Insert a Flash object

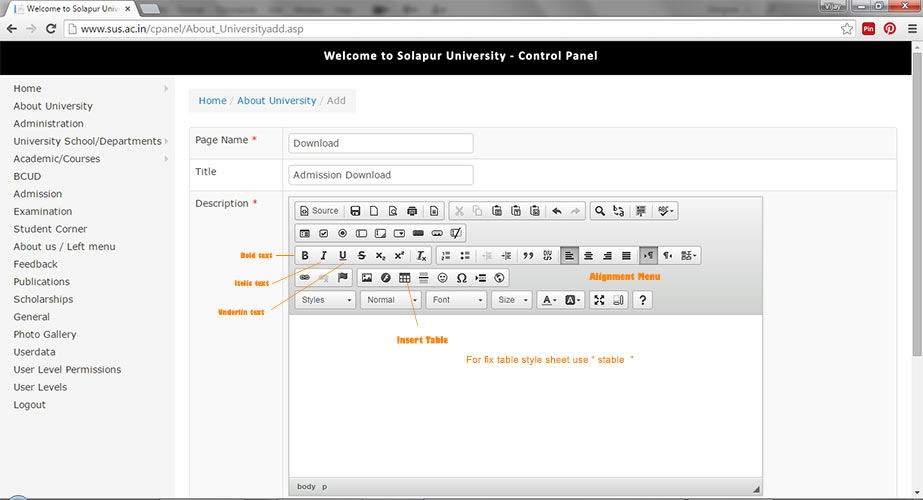point(386,277)
